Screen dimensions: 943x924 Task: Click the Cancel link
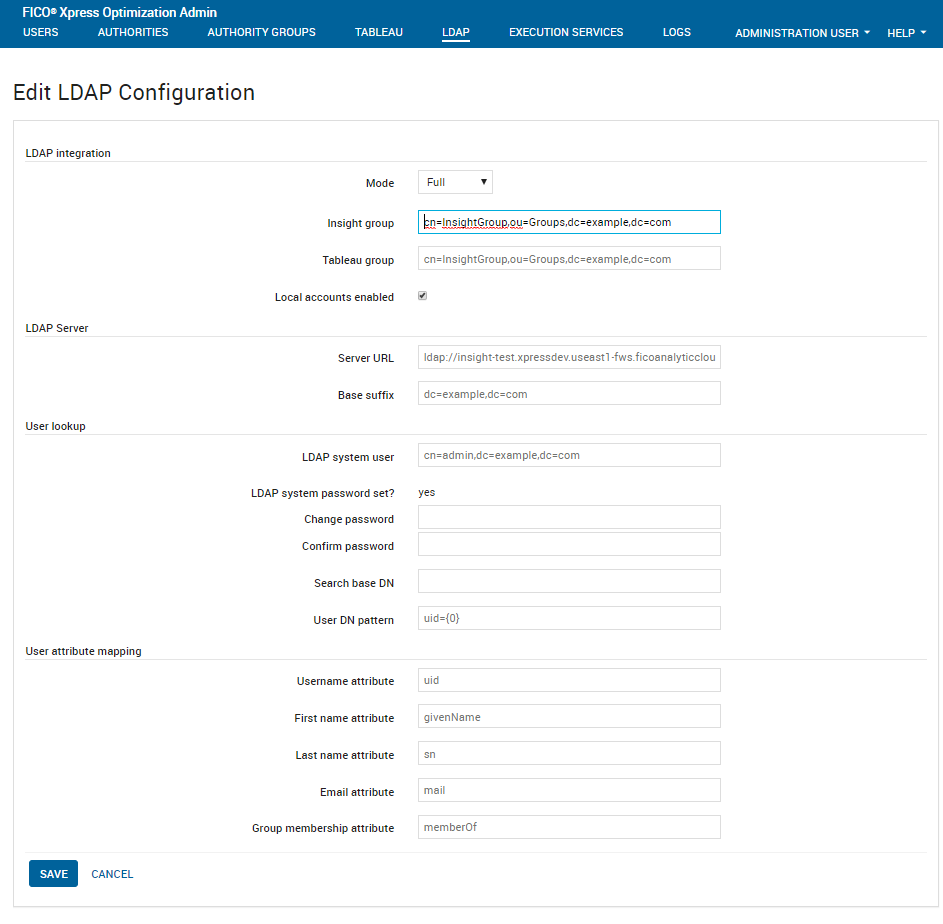(x=112, y=874)
